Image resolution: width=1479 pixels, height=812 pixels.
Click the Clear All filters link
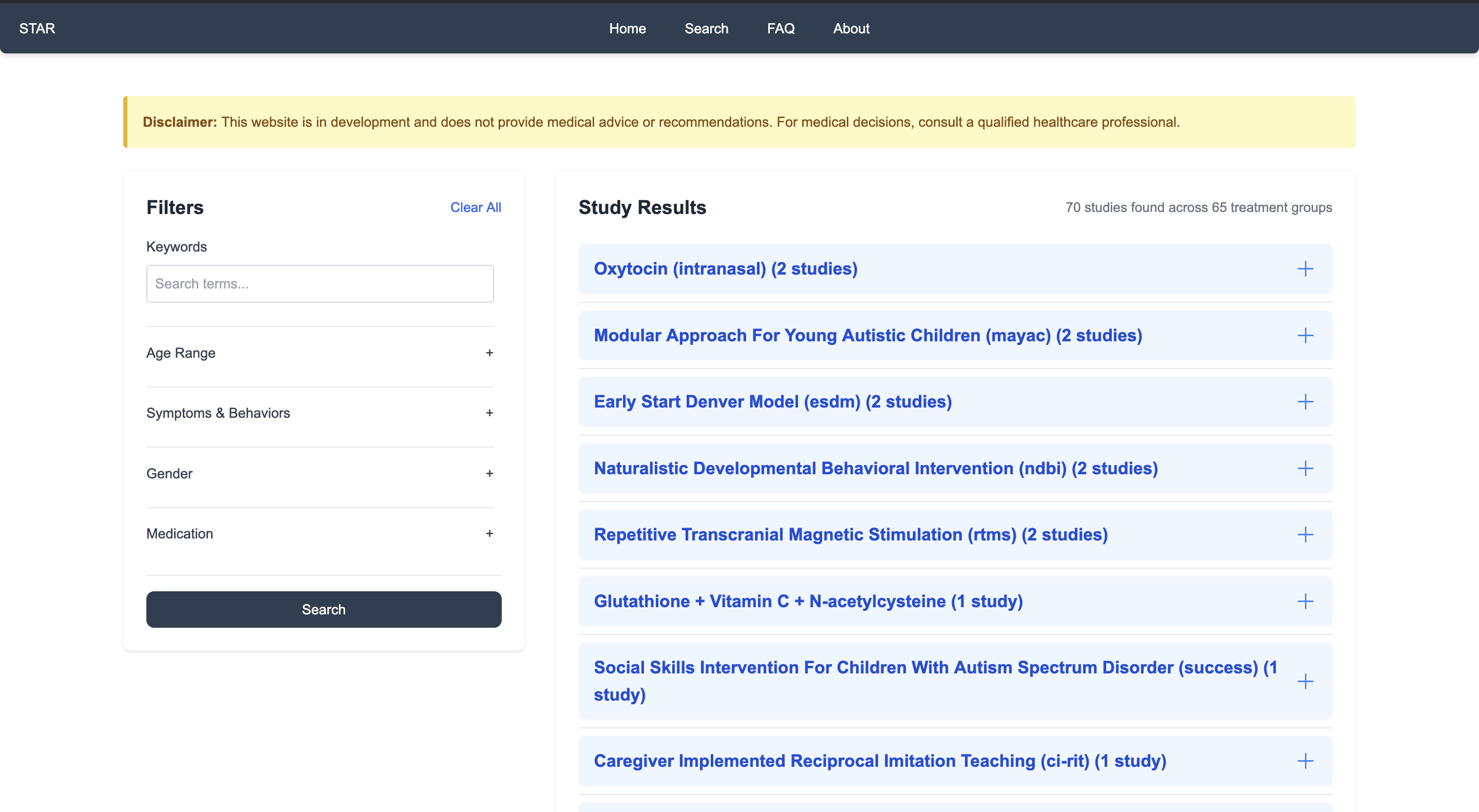click(475, 207)
